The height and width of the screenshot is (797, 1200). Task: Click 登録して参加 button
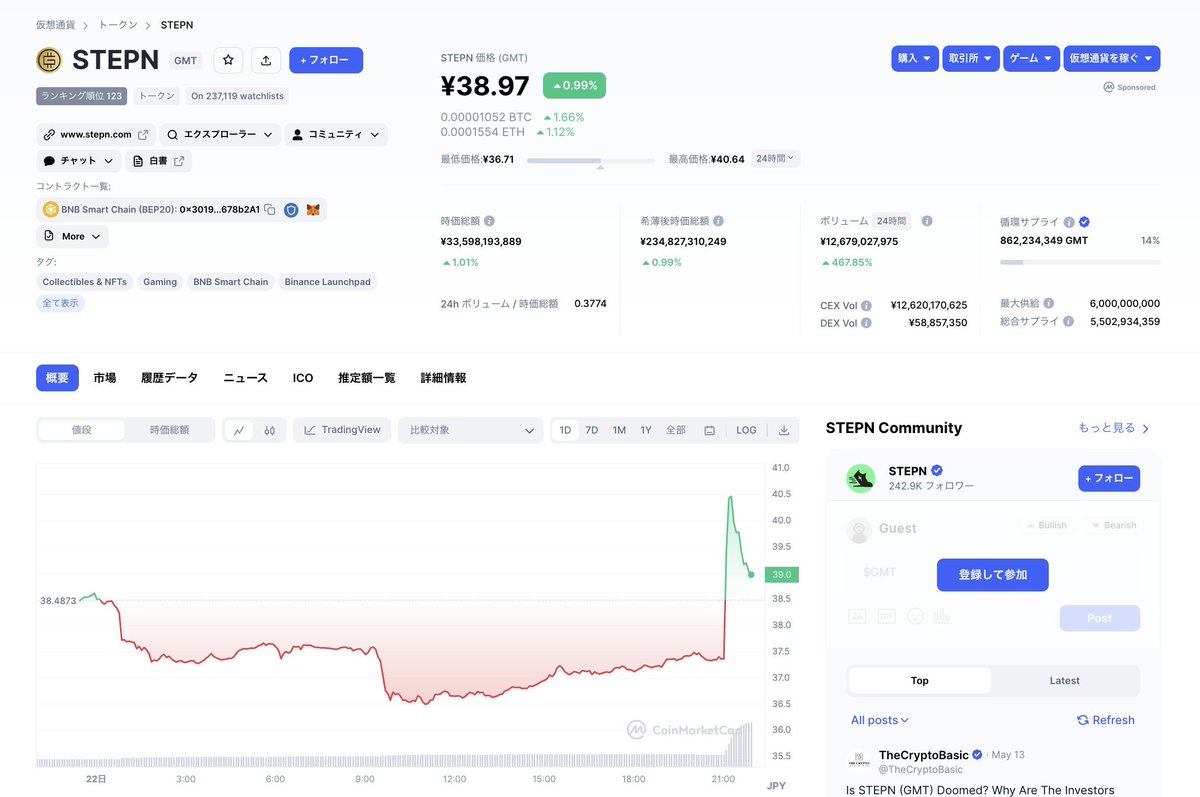pyautogui.click(x=993, y=575)
